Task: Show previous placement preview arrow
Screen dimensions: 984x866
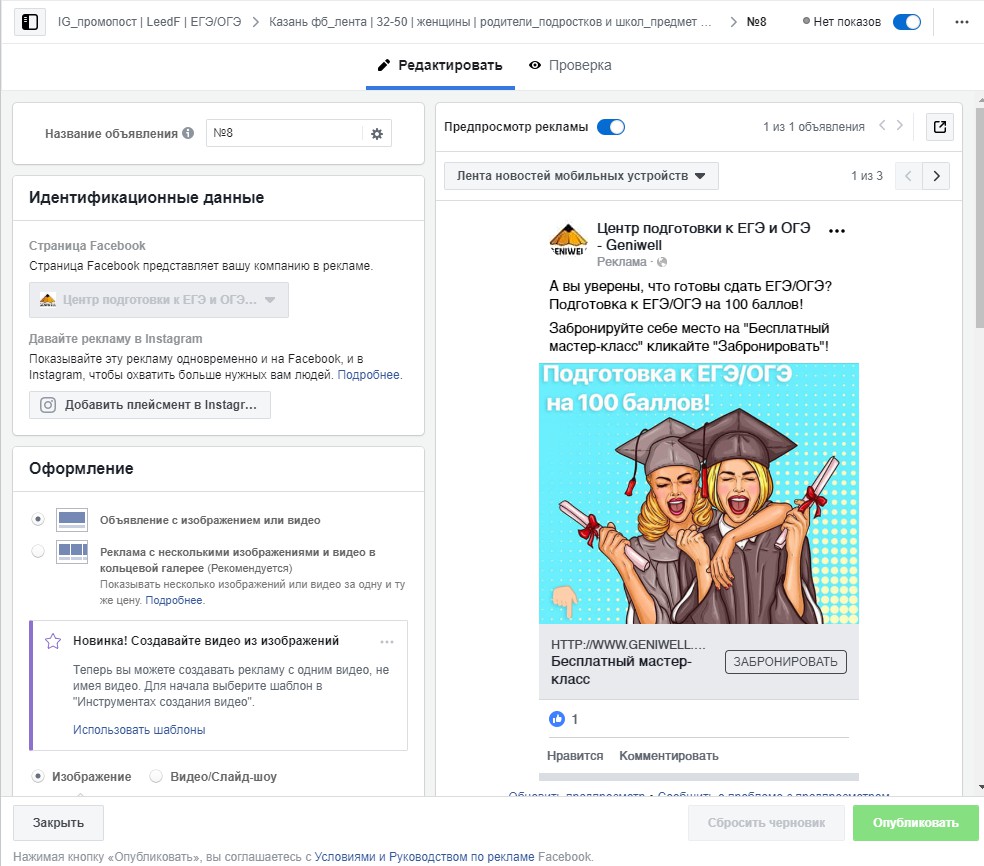Action: click(908, 176)
